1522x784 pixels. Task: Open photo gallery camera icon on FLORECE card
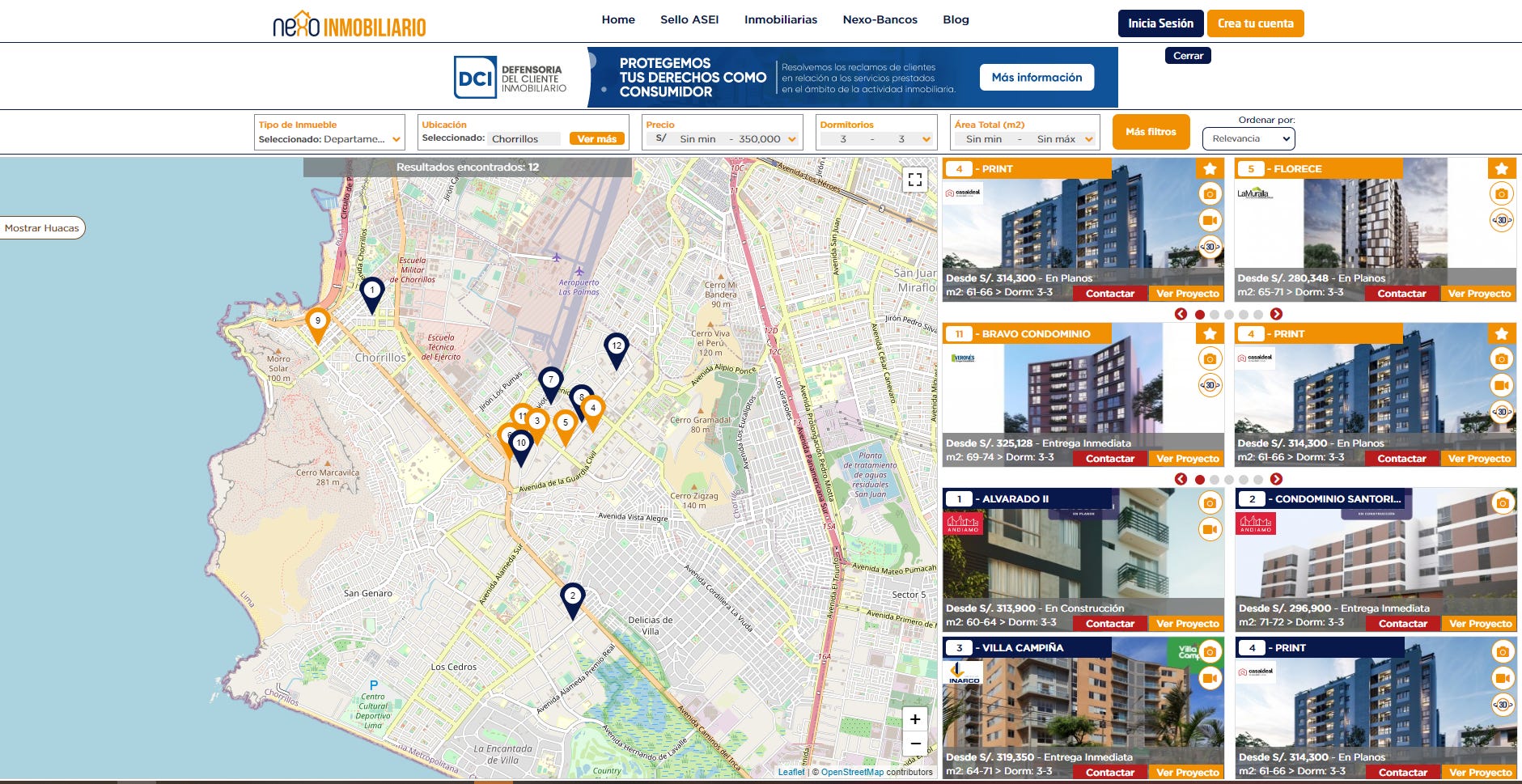click(x=1502, y=194)
